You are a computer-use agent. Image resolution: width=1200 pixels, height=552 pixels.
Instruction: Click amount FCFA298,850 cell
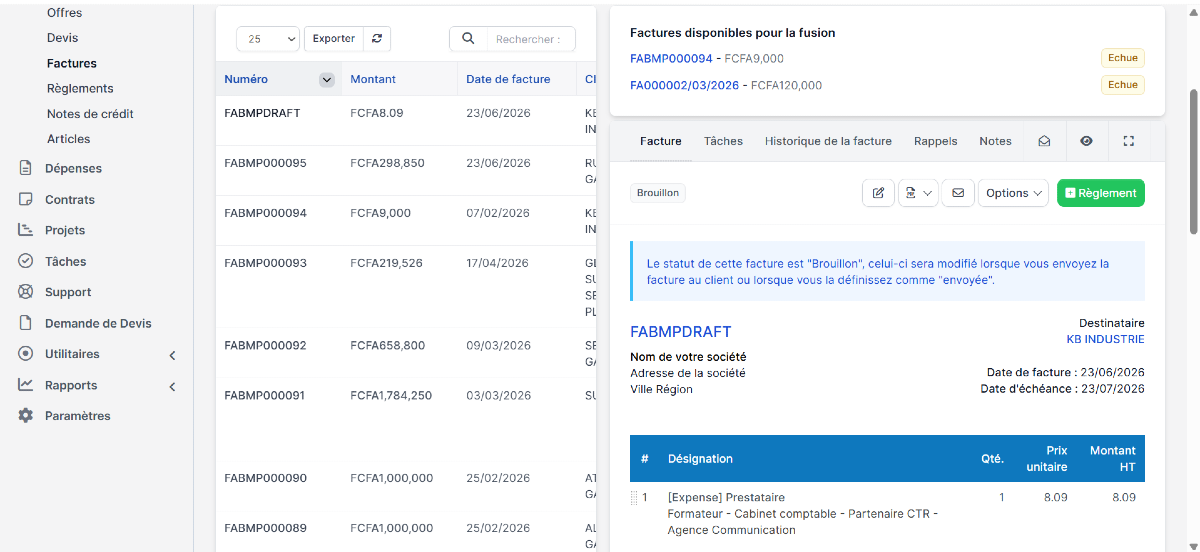(x=387, y=163)
